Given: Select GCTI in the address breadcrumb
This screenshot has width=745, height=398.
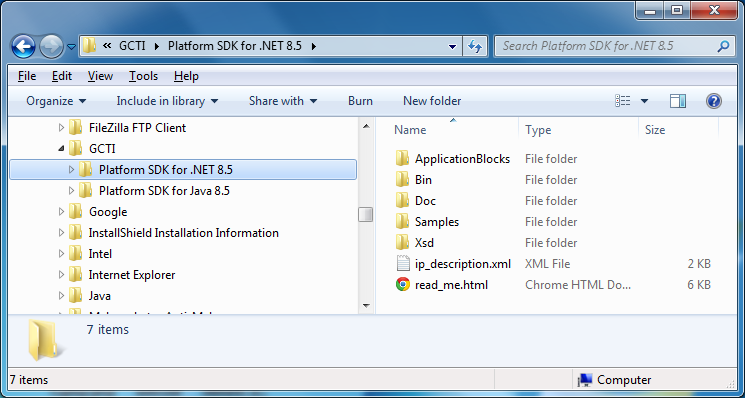Looking at the screenshot, I should tap(133, 46).
